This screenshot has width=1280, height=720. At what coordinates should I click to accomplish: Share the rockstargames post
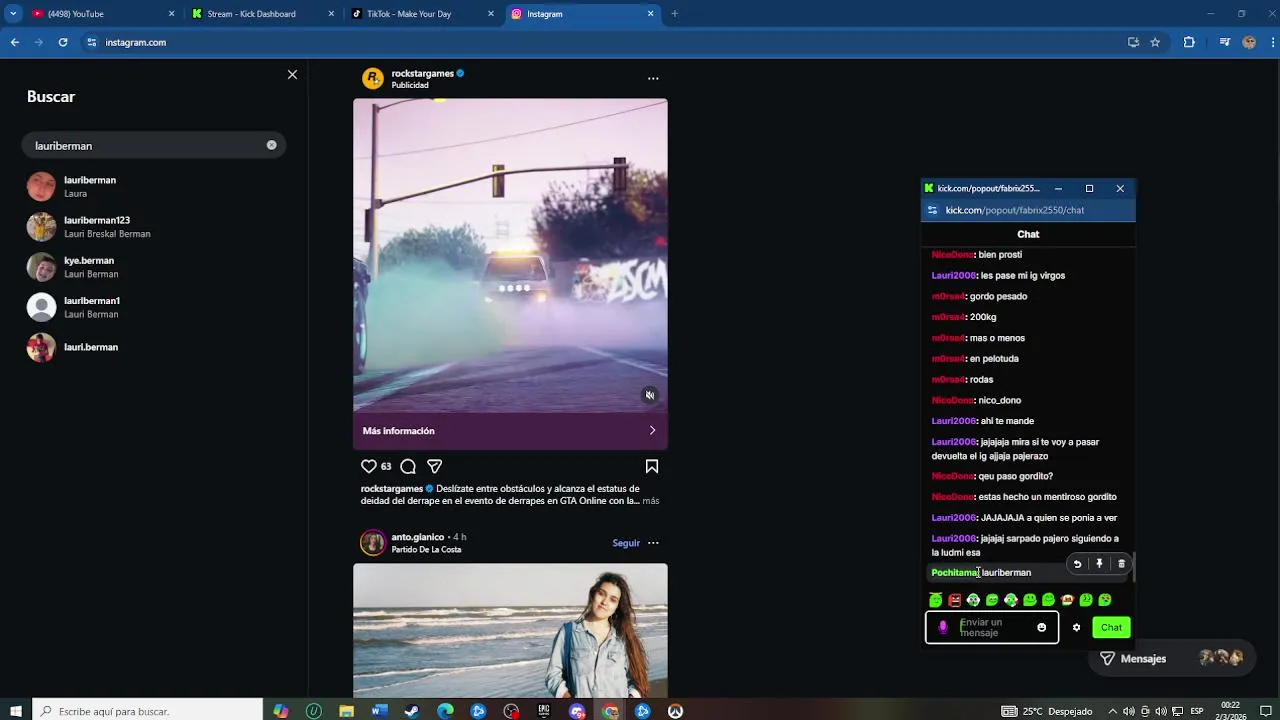tap(434, 466)
